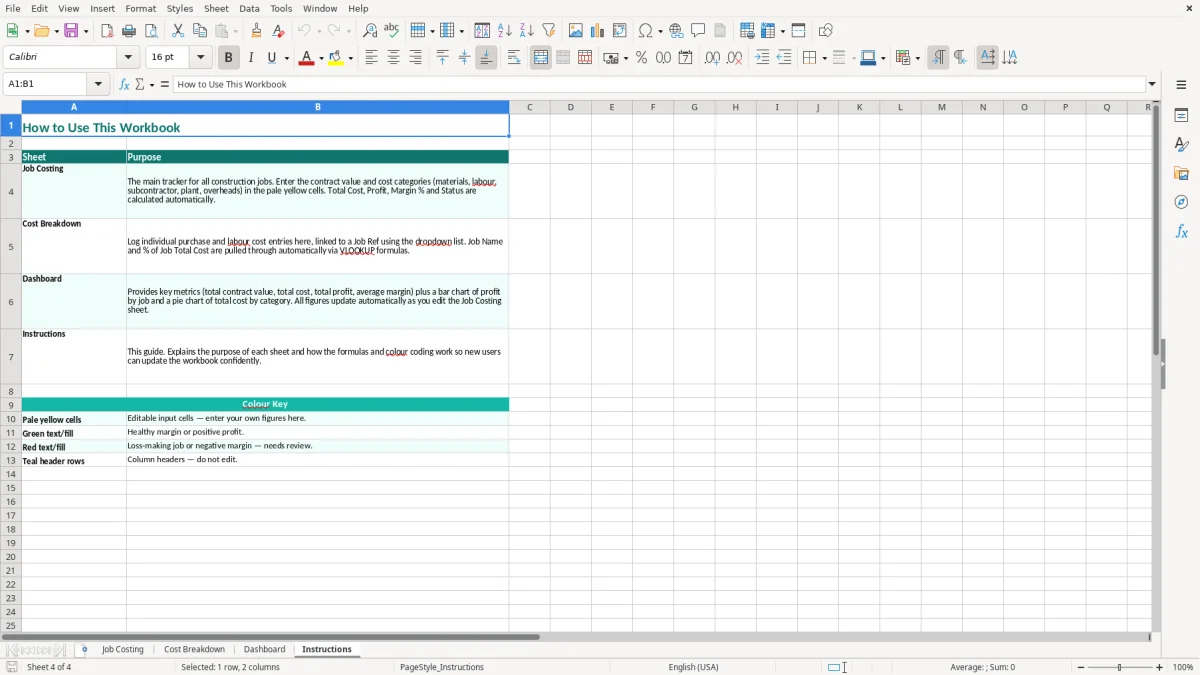Click the formula equals button
This screenshot has height=675, width=1200.
click(x=165, y=84)
